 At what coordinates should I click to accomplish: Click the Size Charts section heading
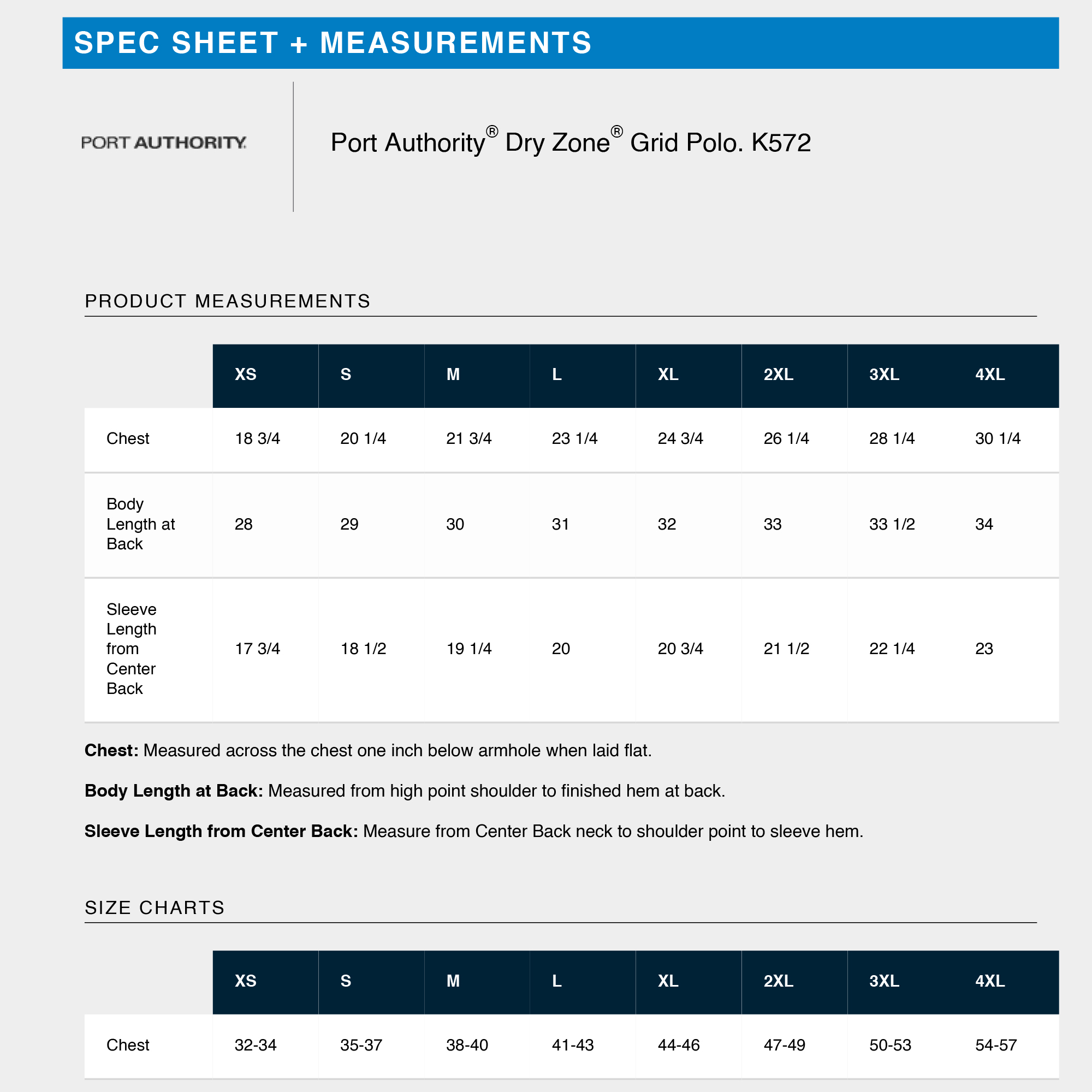(155, 908)
